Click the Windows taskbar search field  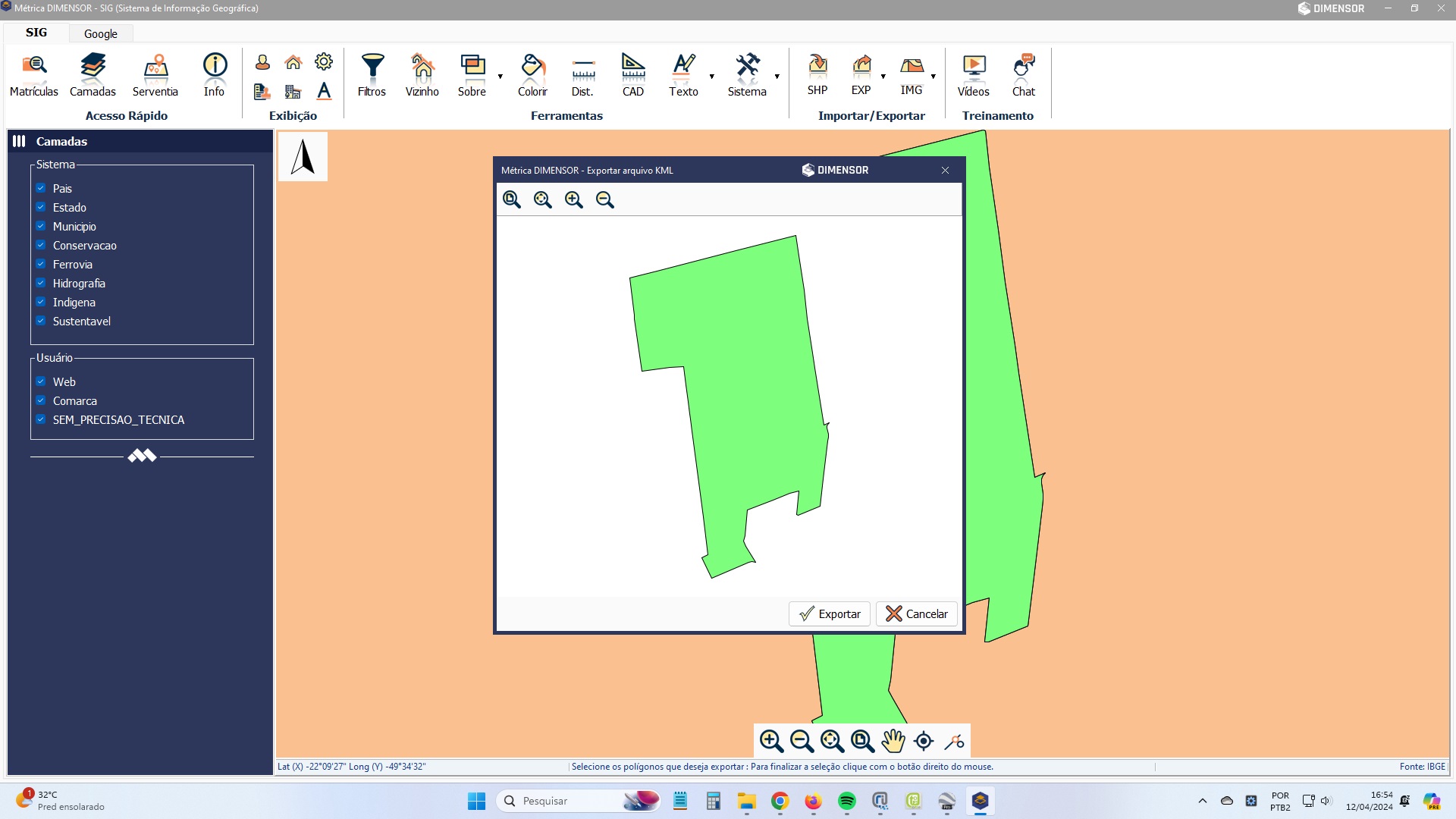[x=578, y=801]
